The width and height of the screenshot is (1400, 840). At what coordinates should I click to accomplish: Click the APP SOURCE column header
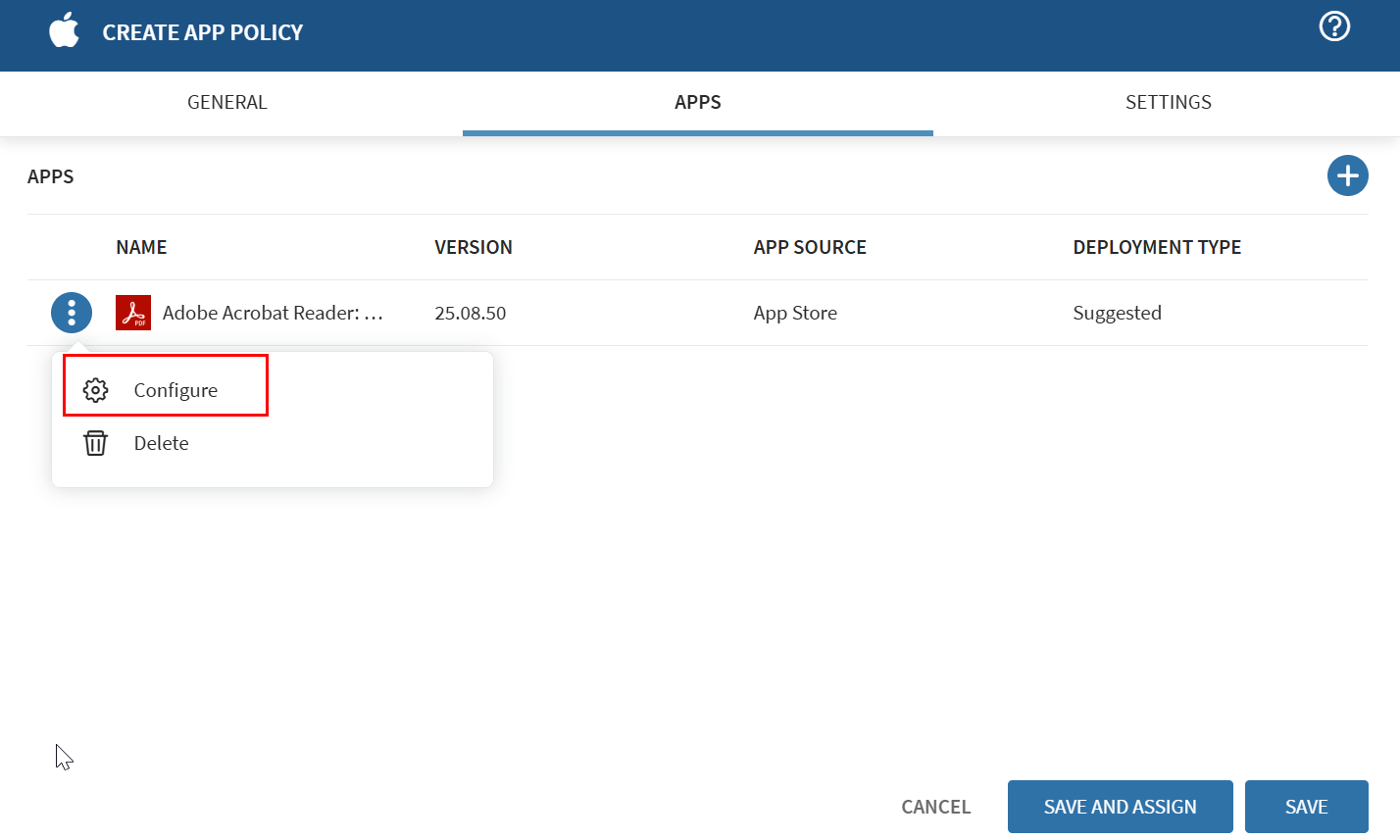pyautogui.click(x=810, y=247)
